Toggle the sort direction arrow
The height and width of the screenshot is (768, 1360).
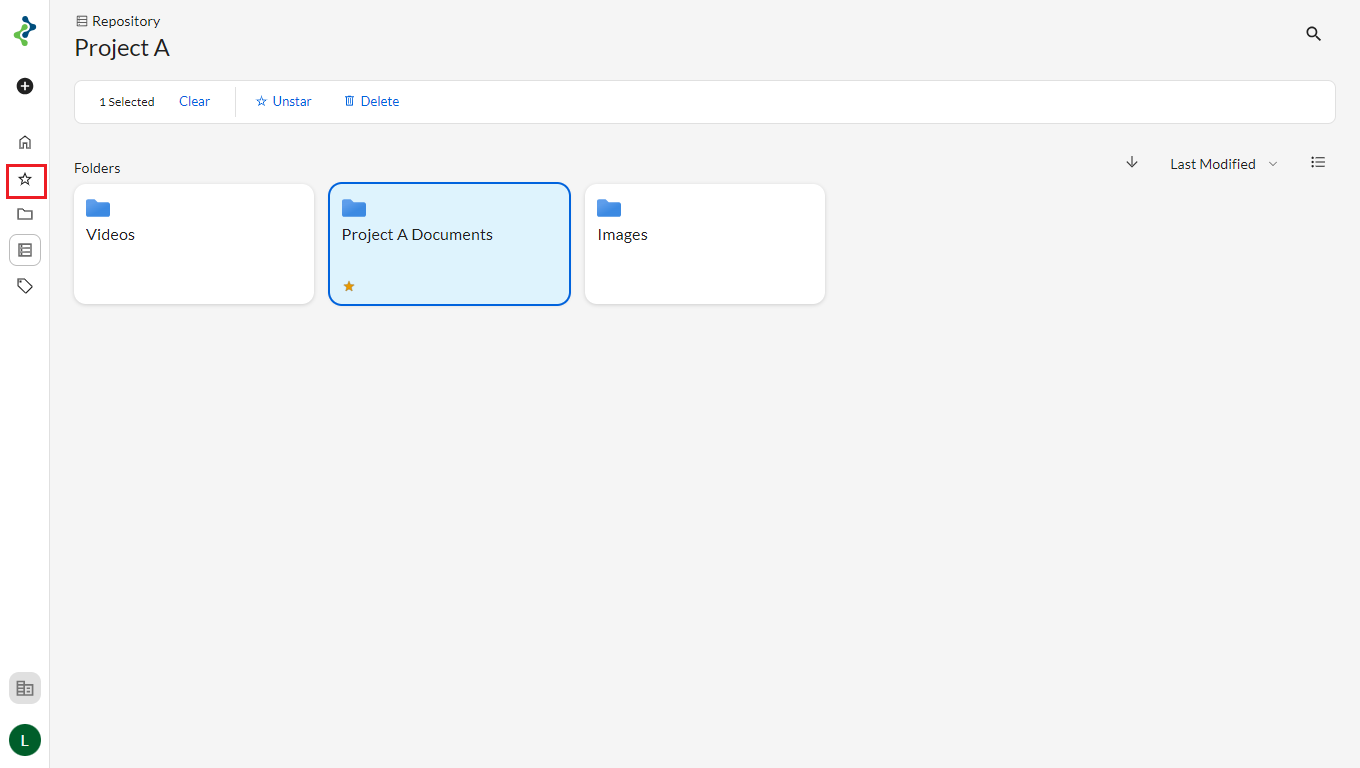click(x=1132, y=162)
